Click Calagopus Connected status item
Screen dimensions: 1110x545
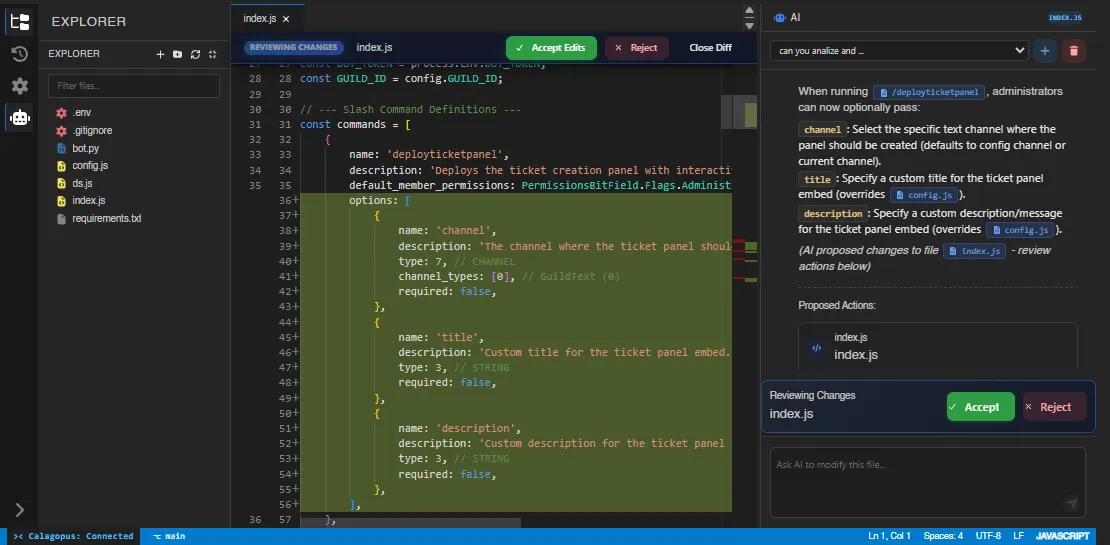click(73, 537)
